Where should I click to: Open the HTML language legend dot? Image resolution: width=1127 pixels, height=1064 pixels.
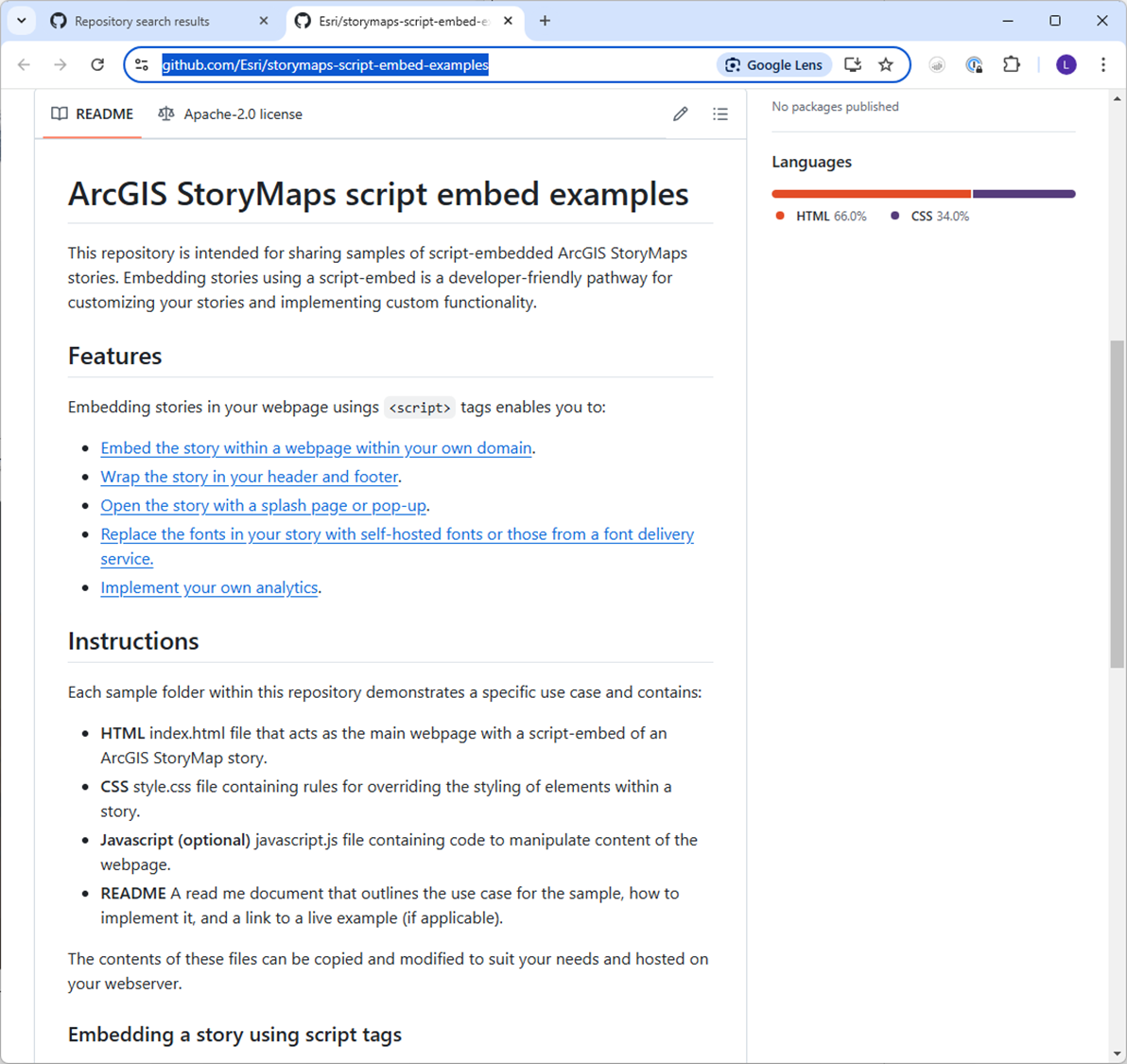780,216
